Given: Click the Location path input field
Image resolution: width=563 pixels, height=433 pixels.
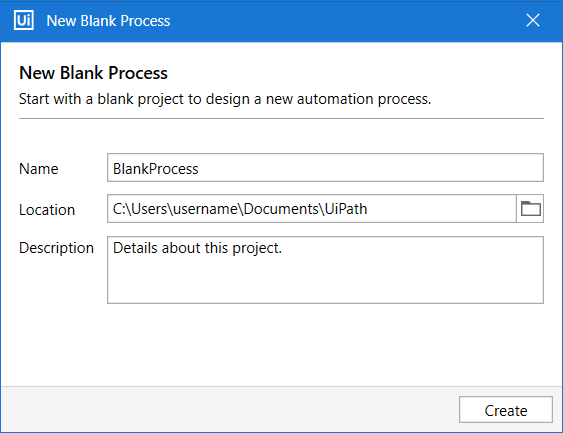Looking at the screenshot, I should pyautogui.click(x=312, y=209).
